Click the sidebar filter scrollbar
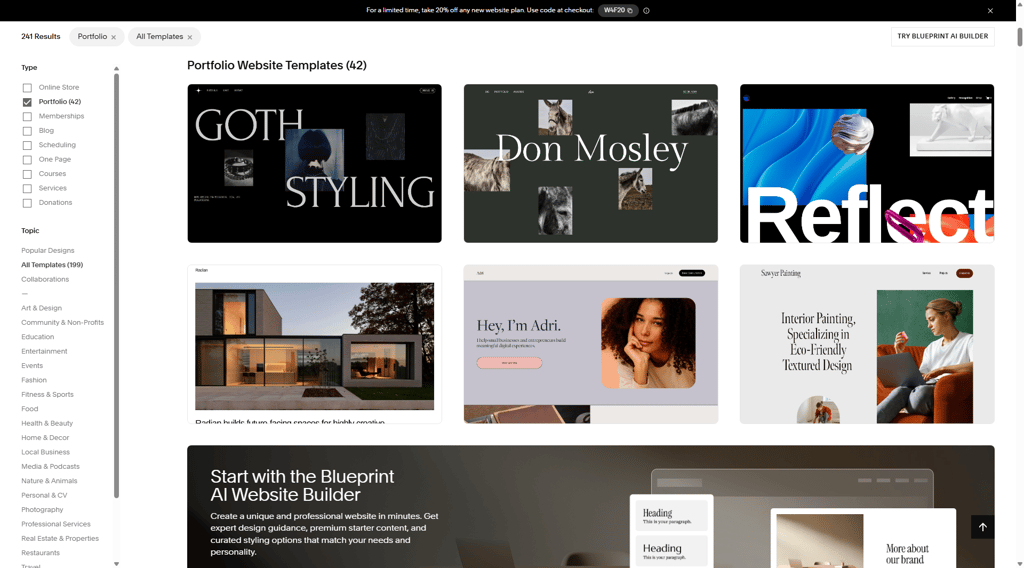Image resolution: width=1024 pixels, height=568 pixels. click(116, 286)
